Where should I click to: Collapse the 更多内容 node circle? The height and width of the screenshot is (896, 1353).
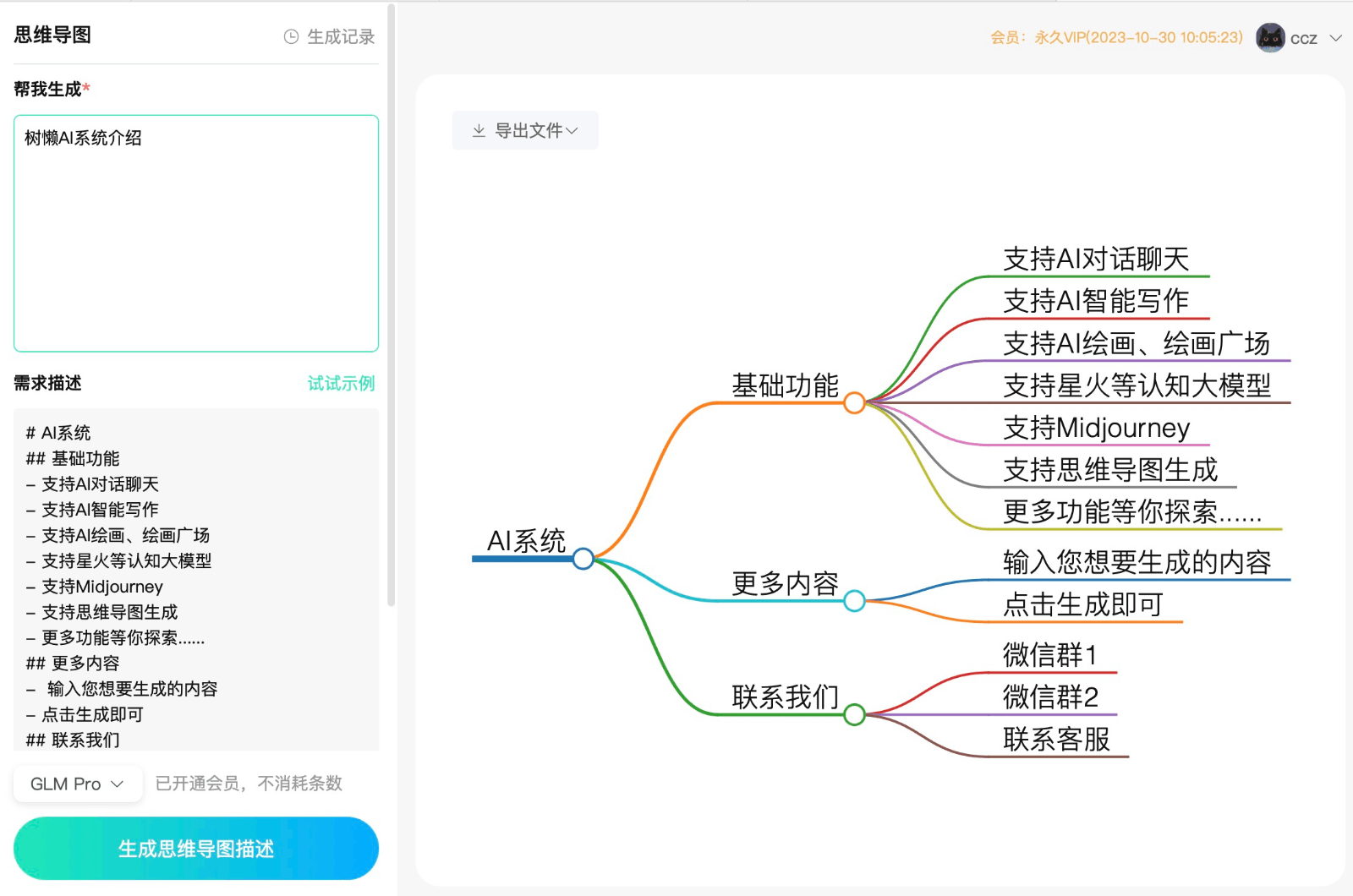(x=854, y=601)
